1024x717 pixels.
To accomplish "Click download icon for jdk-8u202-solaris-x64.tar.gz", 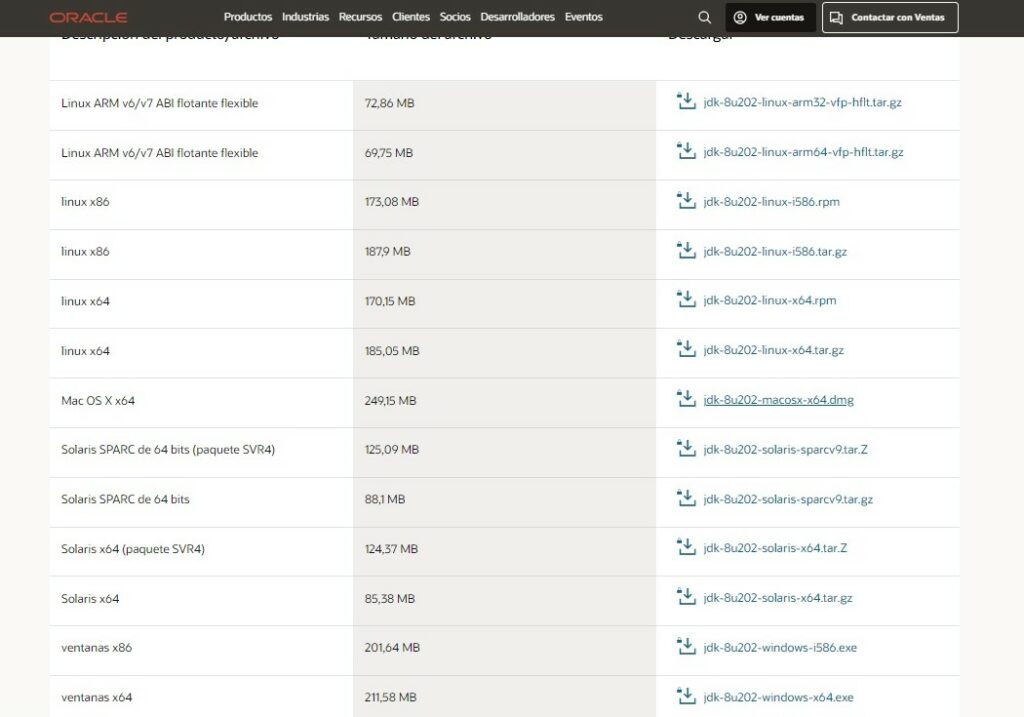I will 686,597.
